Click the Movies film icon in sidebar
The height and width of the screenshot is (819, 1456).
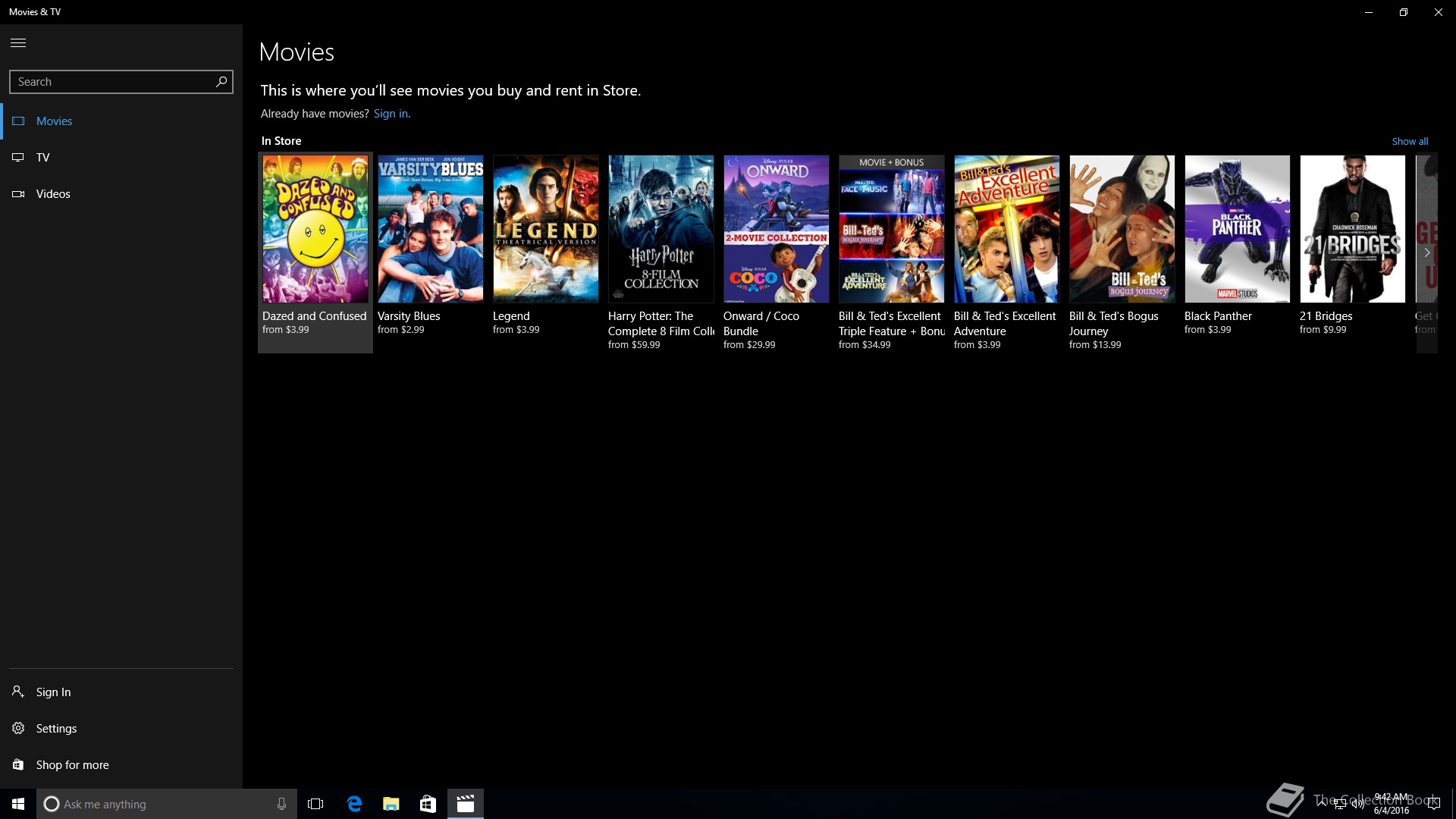click(x=18, y=121)
